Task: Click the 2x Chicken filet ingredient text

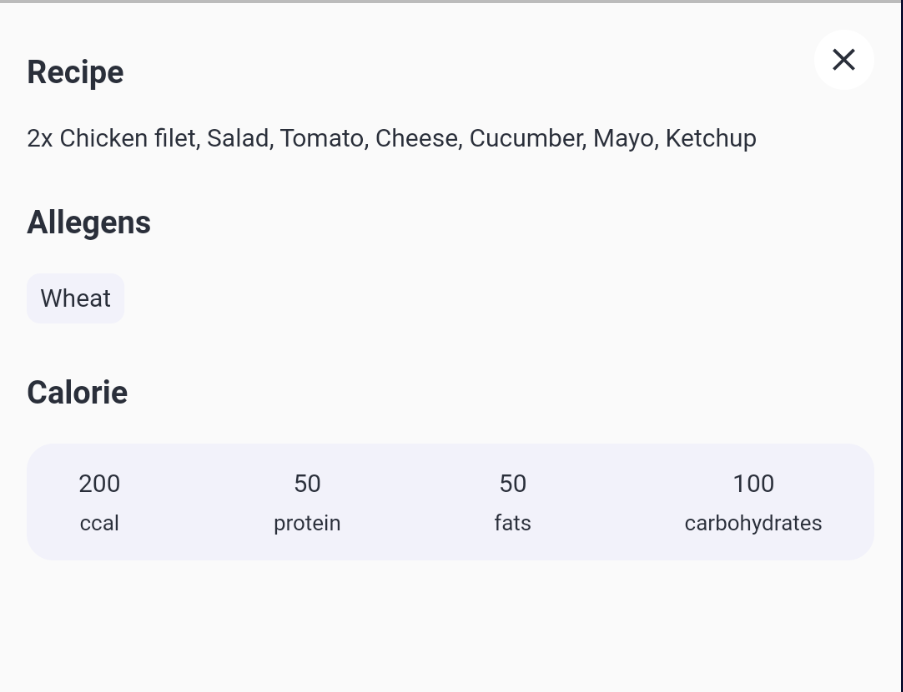Action: [x=113, y=139]
